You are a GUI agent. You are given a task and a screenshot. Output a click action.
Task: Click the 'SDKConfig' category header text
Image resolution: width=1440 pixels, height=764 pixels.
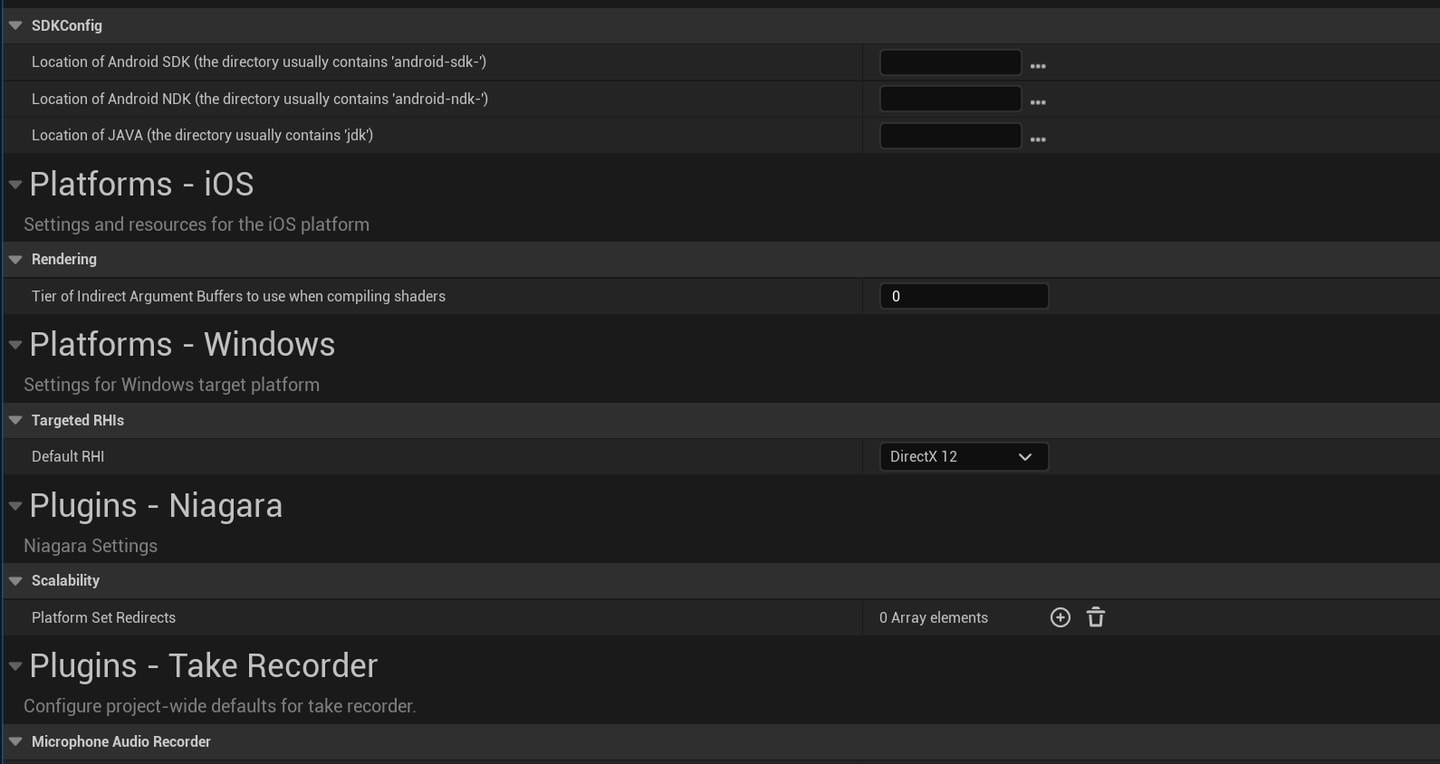click(67, 25)
